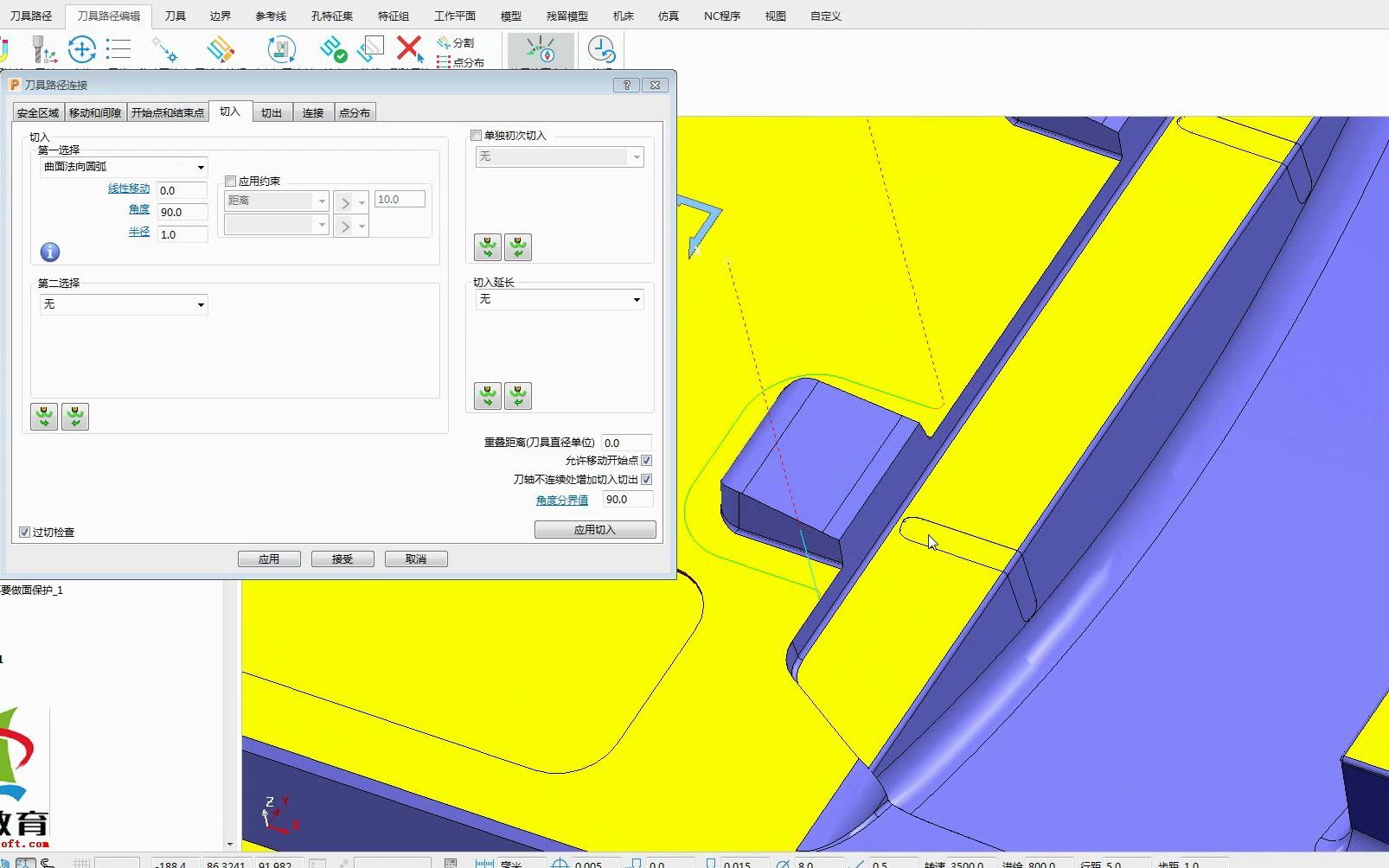The image size is (1389, 868).
Task: Open the 第一选择 曲面法向圆弧 dropdown
Action: click(x=124, y=167)
